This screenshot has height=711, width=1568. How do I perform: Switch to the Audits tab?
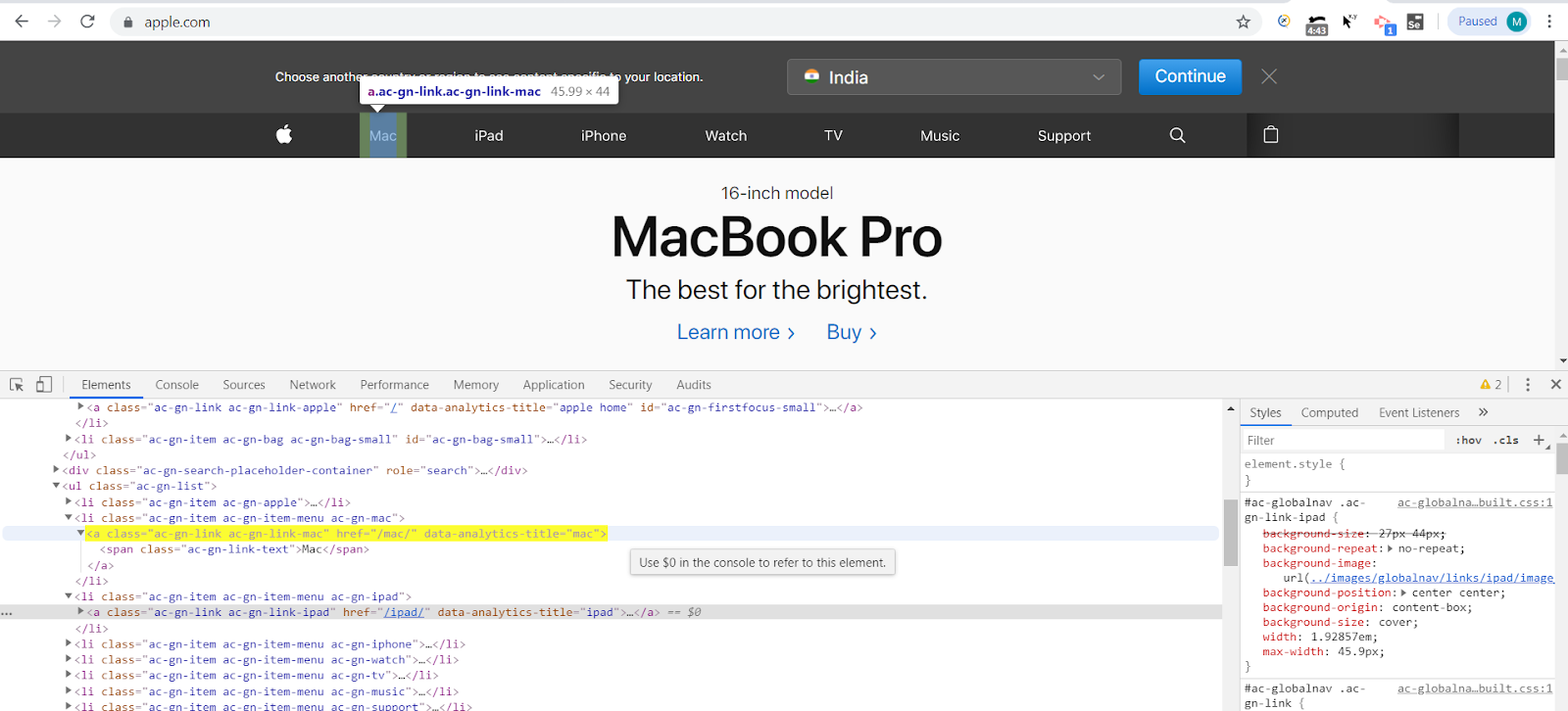[x=694, y=385]
